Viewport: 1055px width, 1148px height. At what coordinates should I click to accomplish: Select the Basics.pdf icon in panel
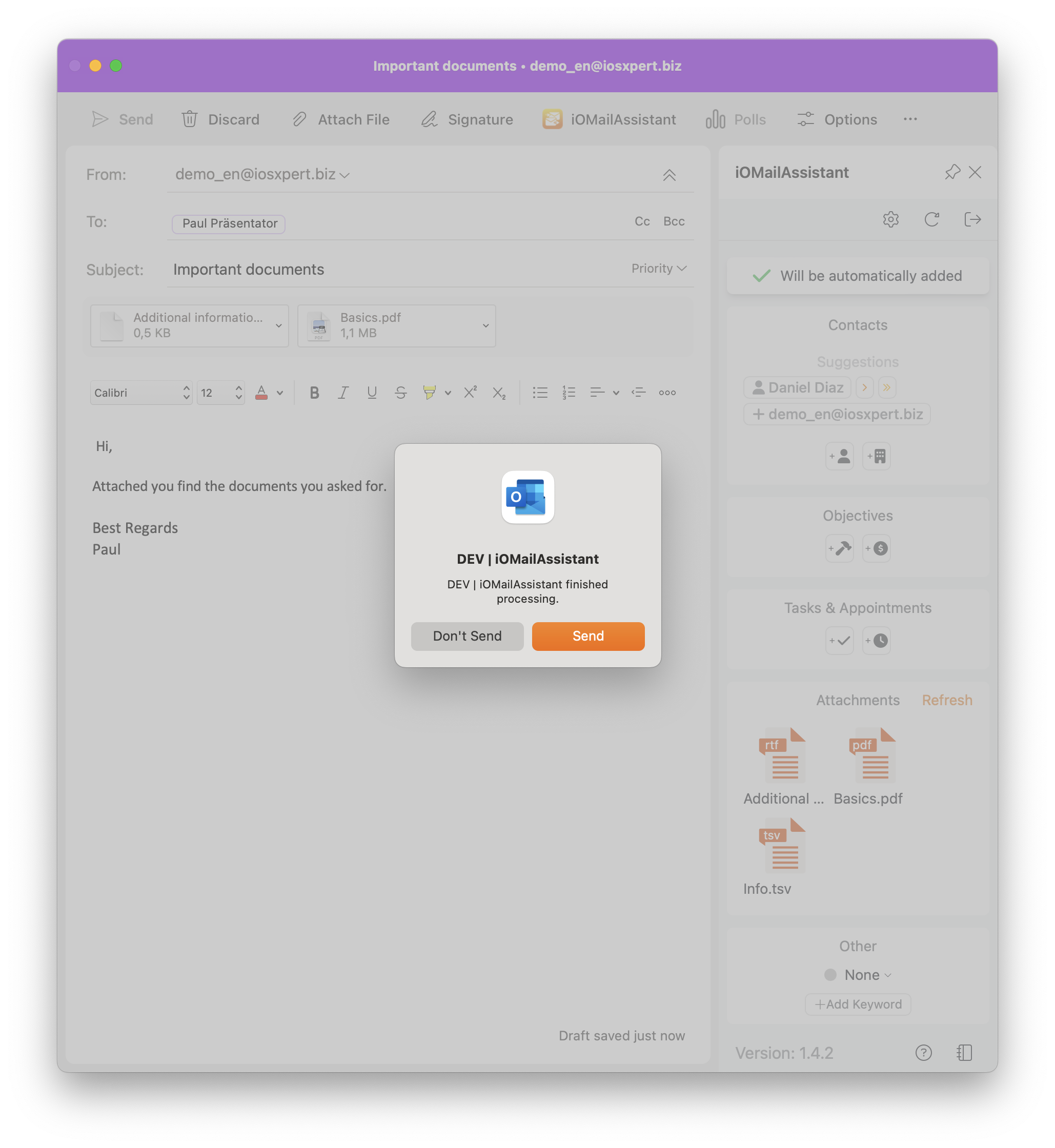[x=873, y=755]
